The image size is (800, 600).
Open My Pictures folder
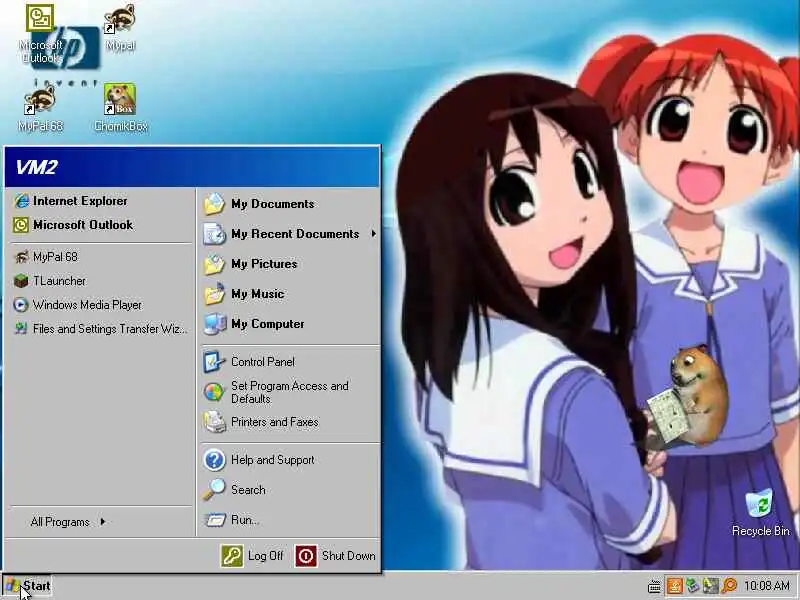(289, 264)
